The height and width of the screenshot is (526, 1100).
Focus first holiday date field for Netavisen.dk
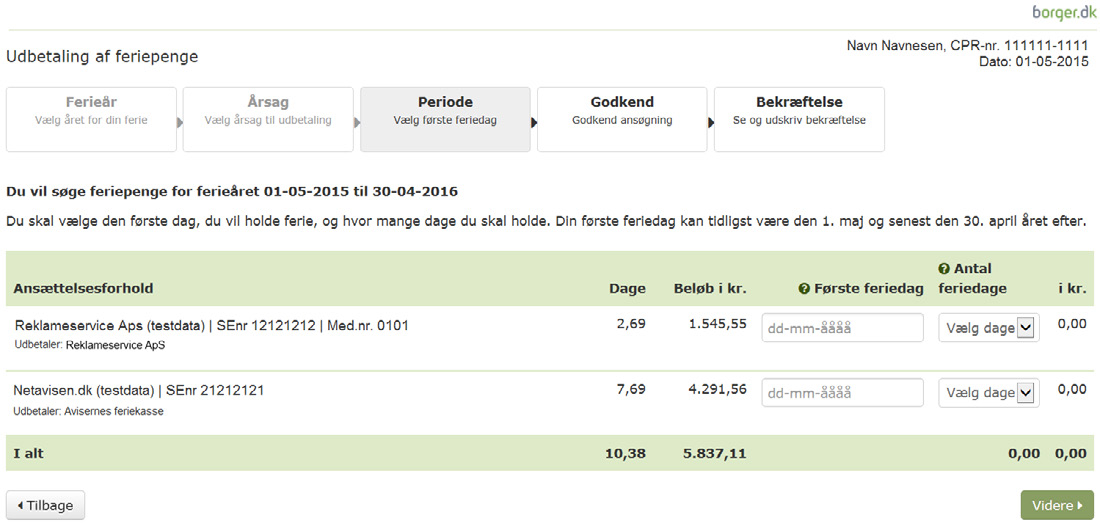click(843, 393)
